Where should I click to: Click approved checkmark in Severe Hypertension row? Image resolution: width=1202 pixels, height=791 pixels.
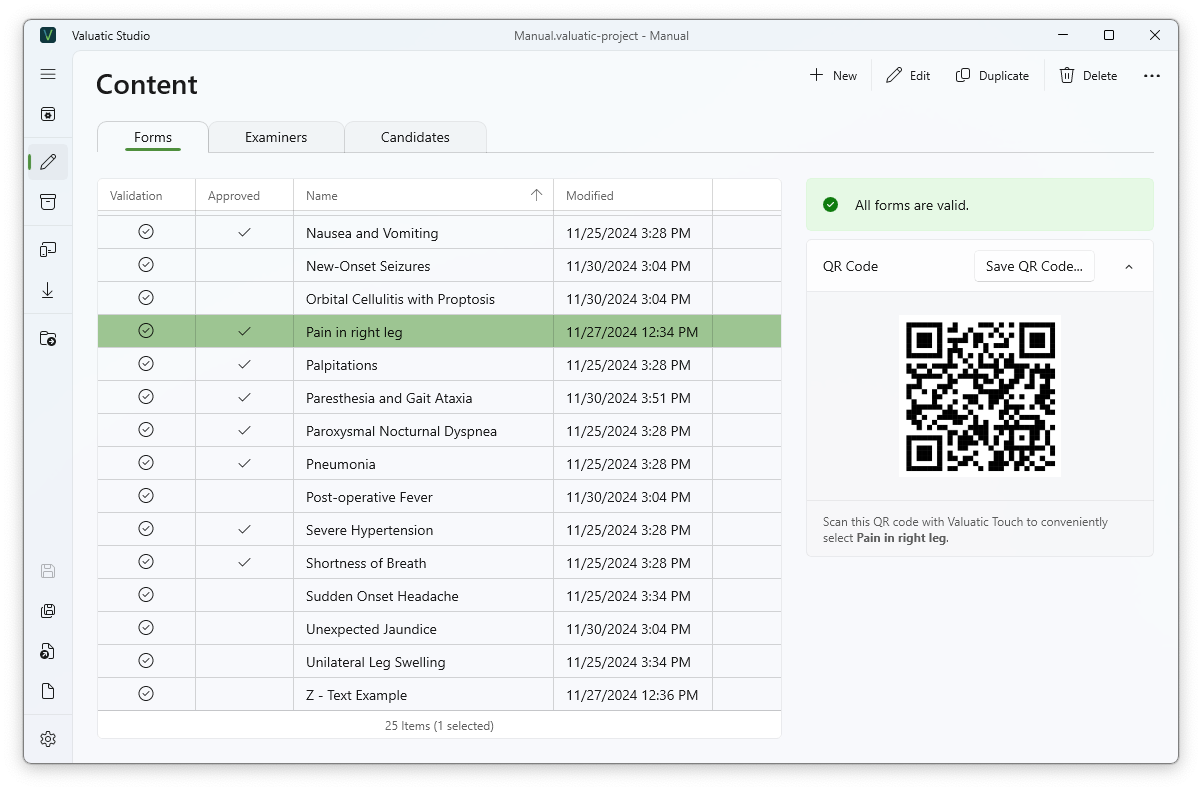[244, 529]
